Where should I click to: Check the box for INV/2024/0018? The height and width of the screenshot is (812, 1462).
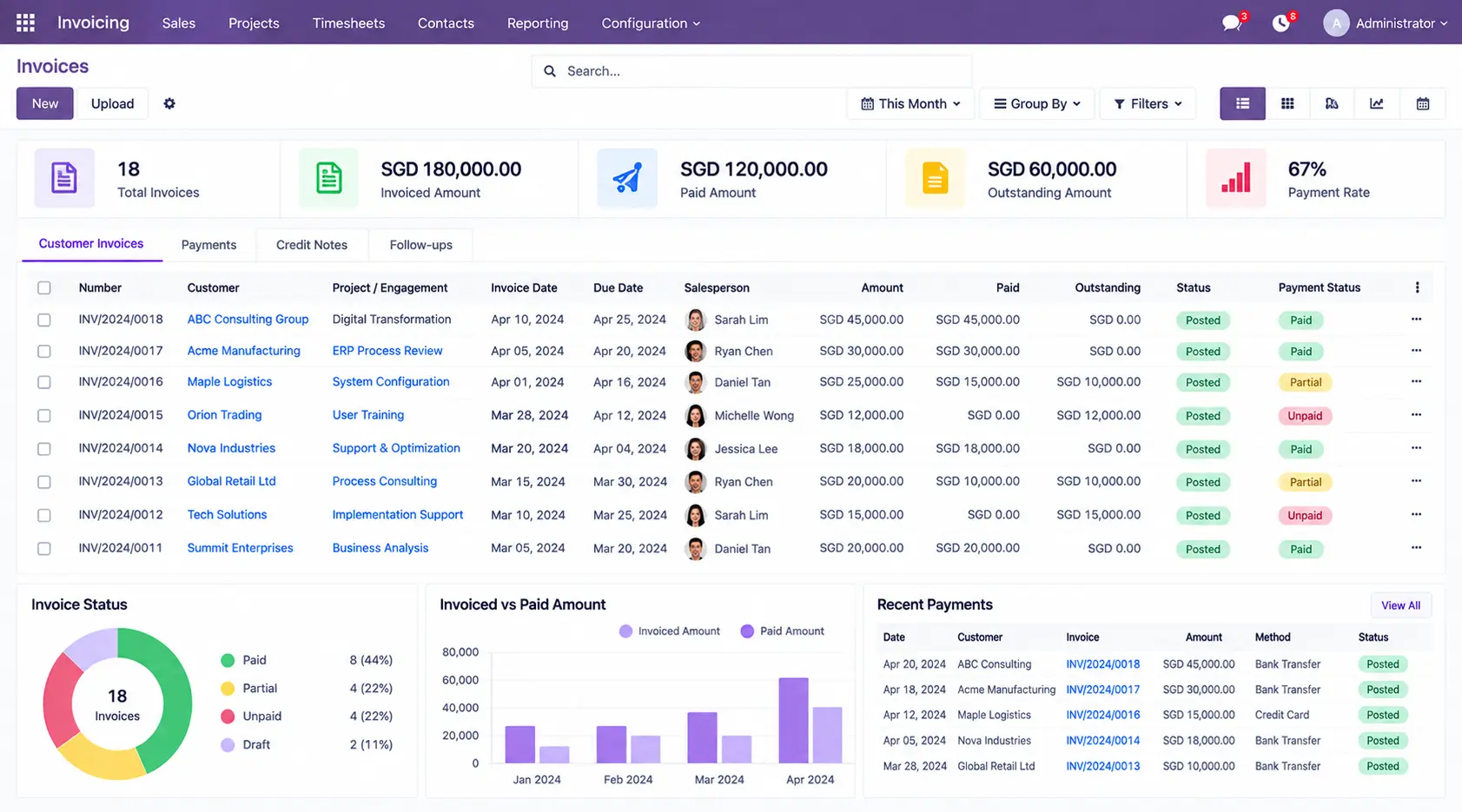point(44,320)
